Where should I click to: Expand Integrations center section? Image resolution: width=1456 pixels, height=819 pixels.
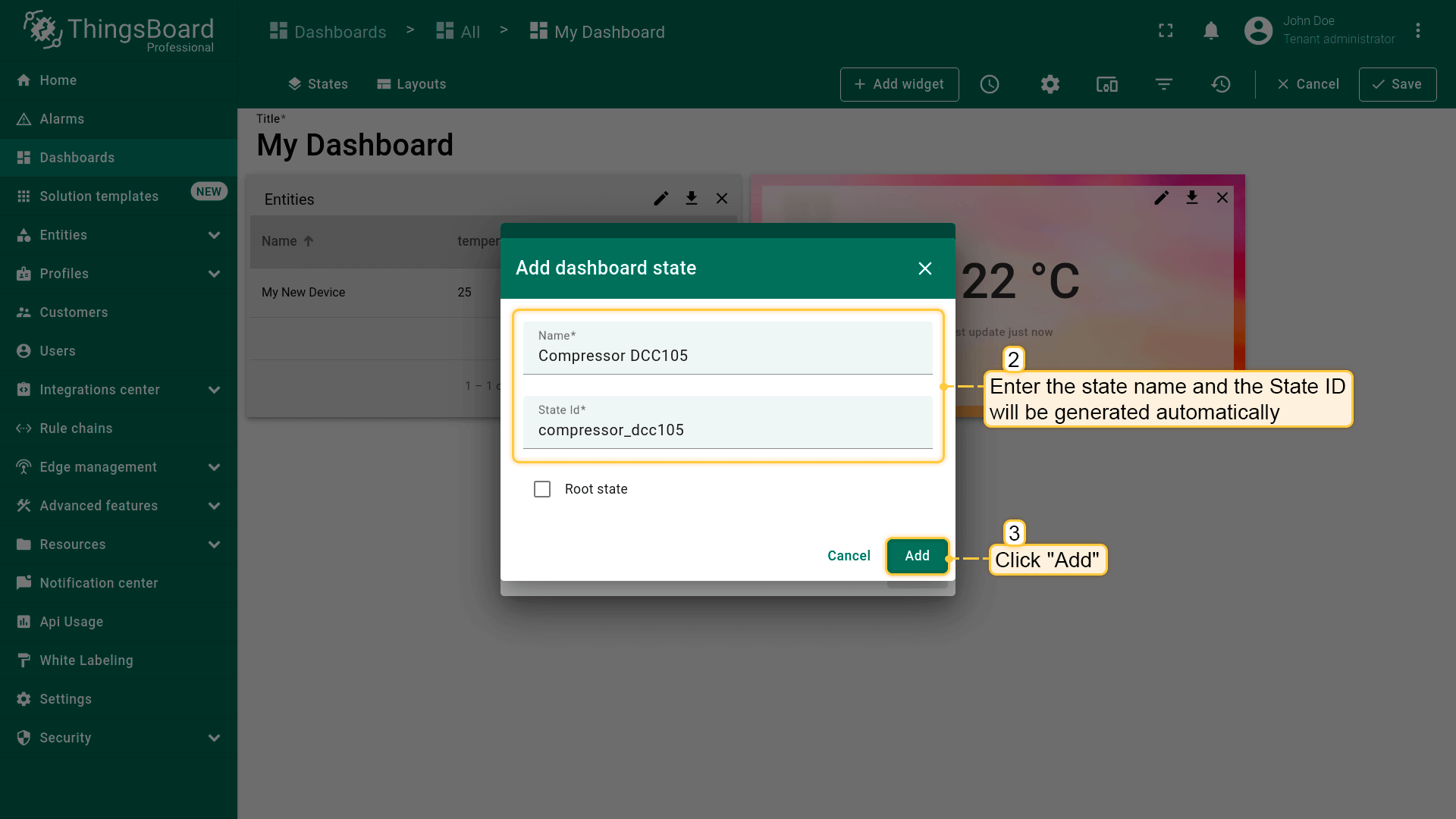[x=214, y=390]
